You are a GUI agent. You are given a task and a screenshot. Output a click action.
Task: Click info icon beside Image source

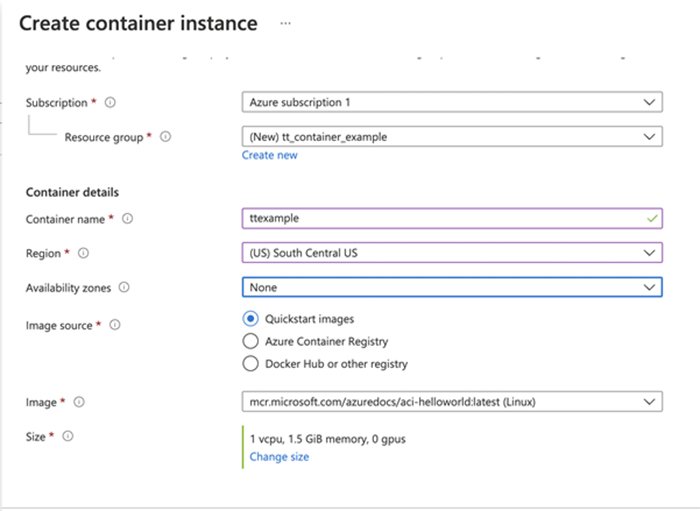[x=113, y=325]
